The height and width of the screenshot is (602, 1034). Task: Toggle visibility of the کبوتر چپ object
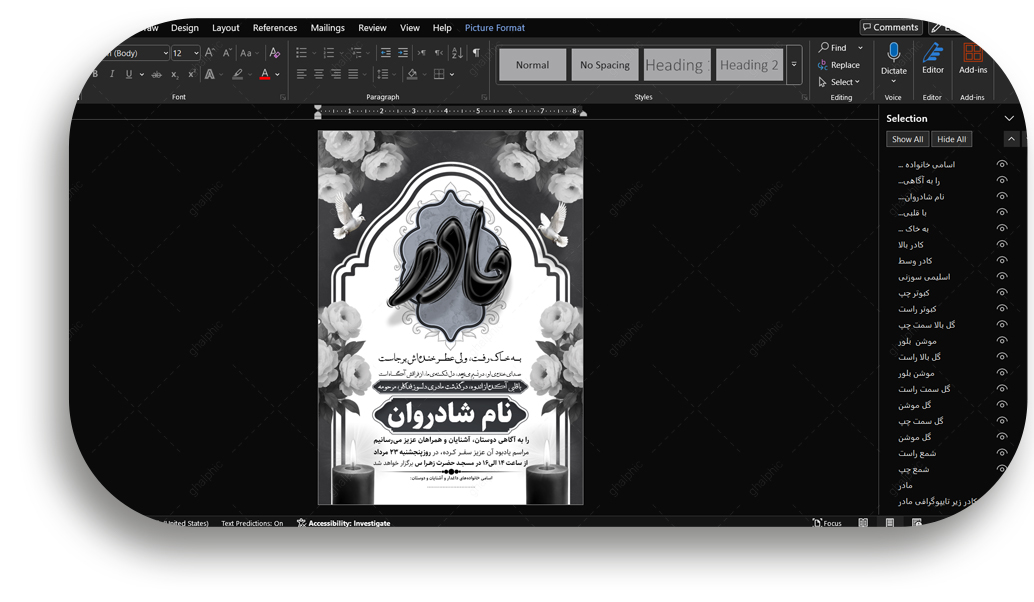pyautogui.click(x=1001, y=293)
